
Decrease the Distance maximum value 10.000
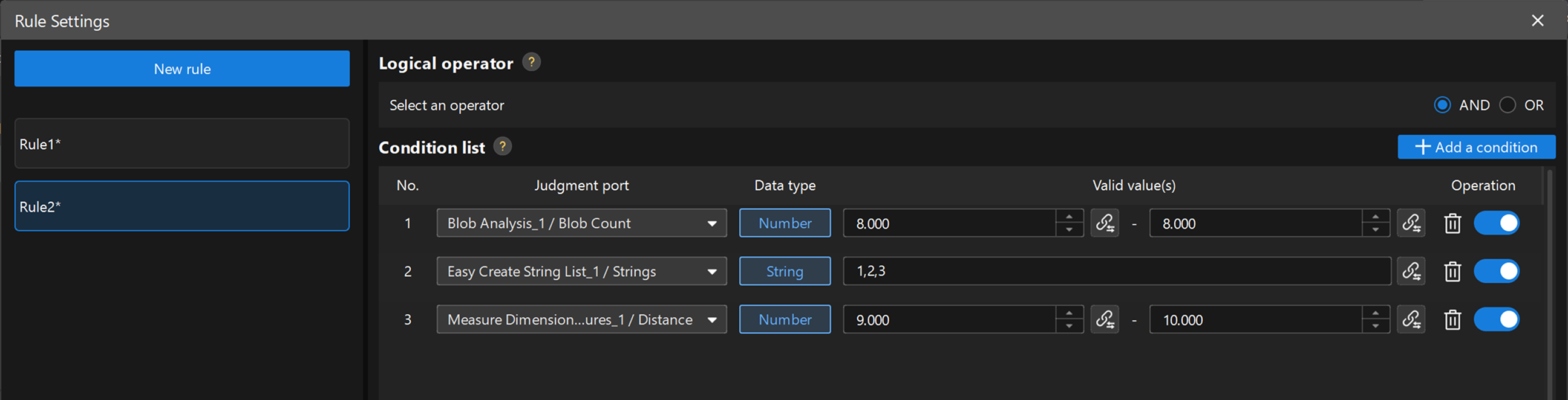click(1375, 326)
